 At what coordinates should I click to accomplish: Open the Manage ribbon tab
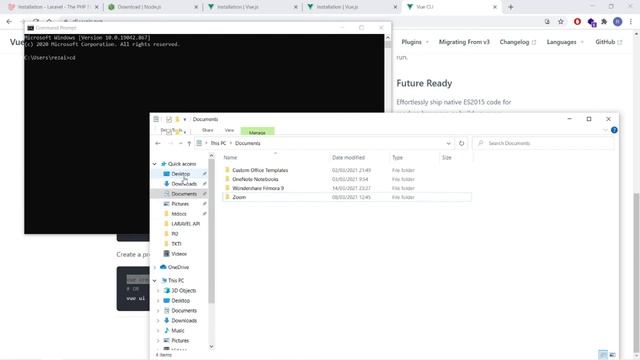pos(257,131)
